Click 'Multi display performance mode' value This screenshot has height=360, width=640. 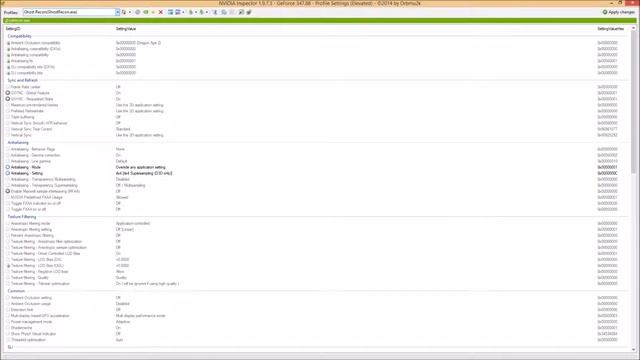[x=140, y=316]
